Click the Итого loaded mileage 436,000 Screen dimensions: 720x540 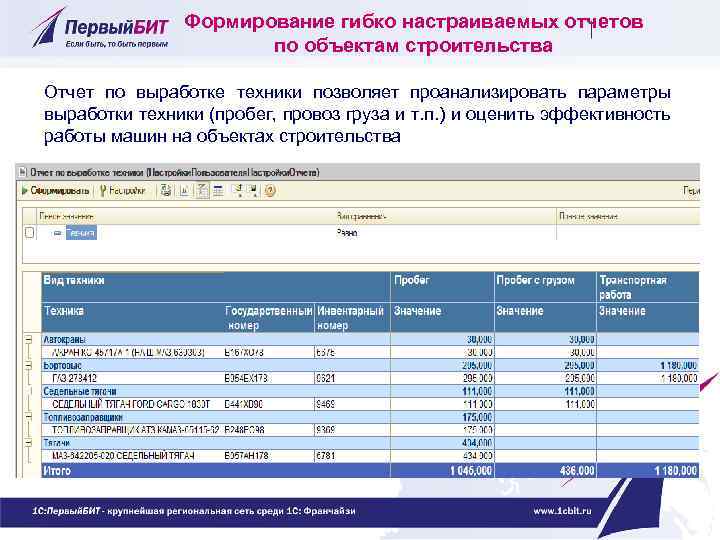[577, 470]
